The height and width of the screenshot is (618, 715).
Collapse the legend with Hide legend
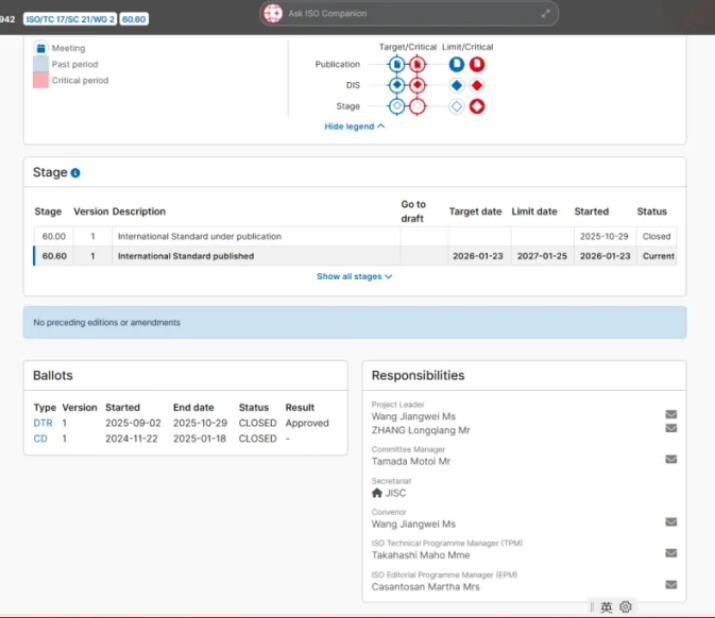[354, 126]
